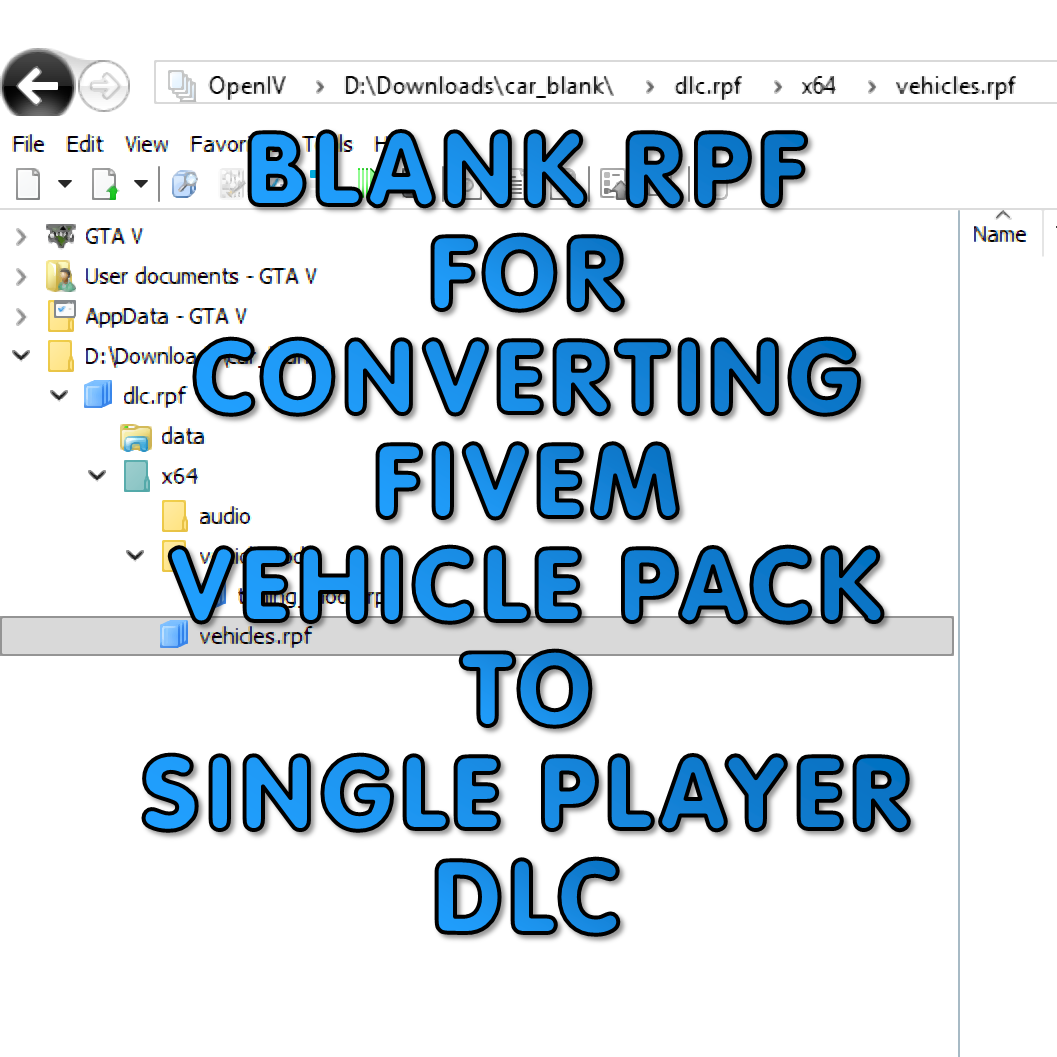Viewport: 1057px width, 1057px height.
Task: Click the Forward navigation arrow
Action: point(104,88)
